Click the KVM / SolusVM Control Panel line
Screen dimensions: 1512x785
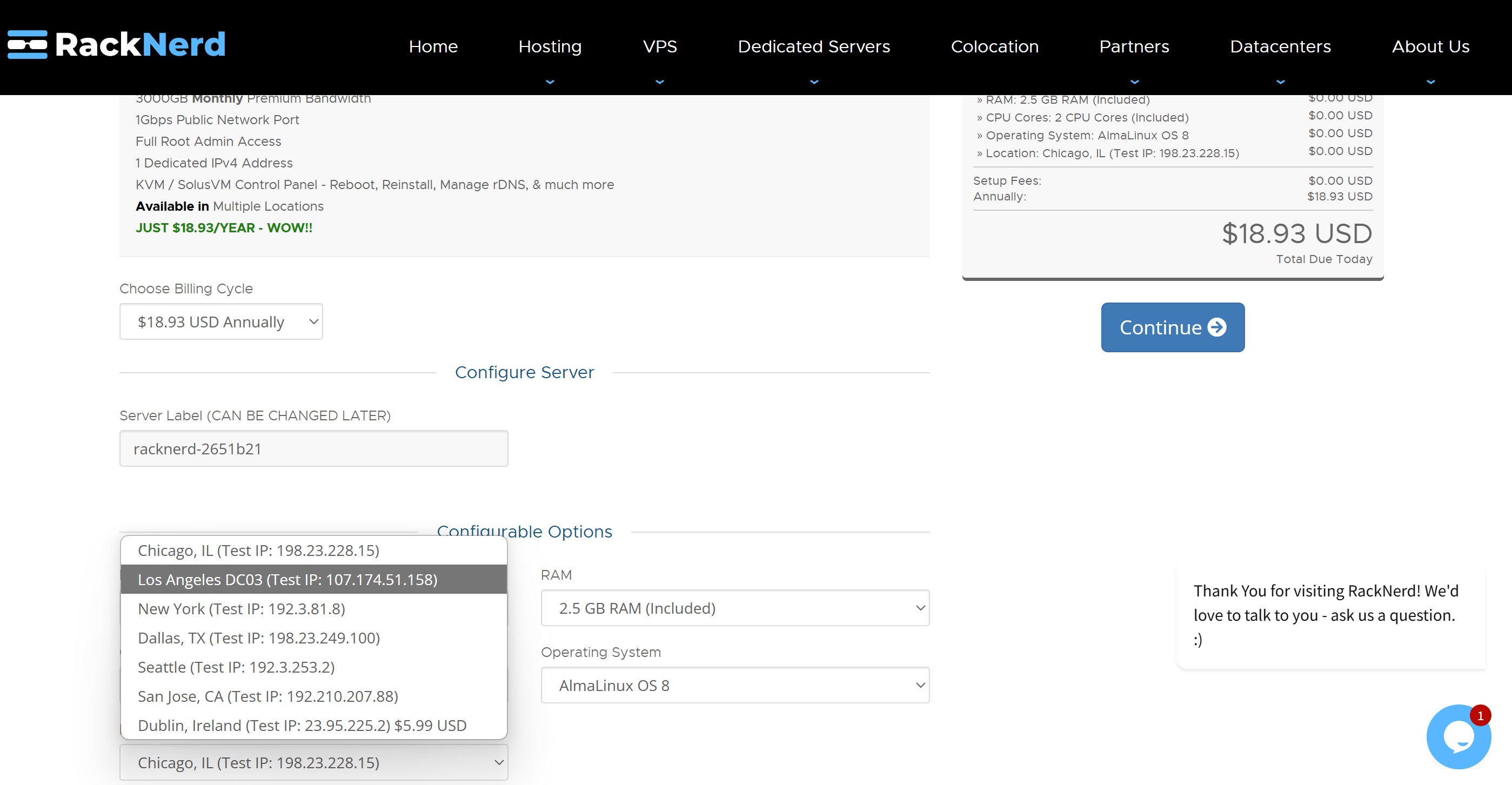pos(374,184)
